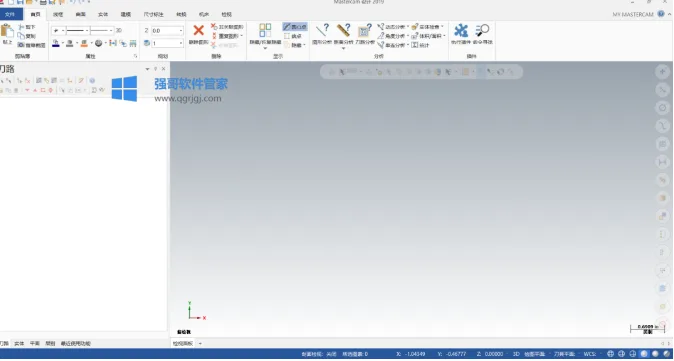This screenshot has width=674, height=361.
Task: Open the line width dropdown
Action: click(111, 31)
